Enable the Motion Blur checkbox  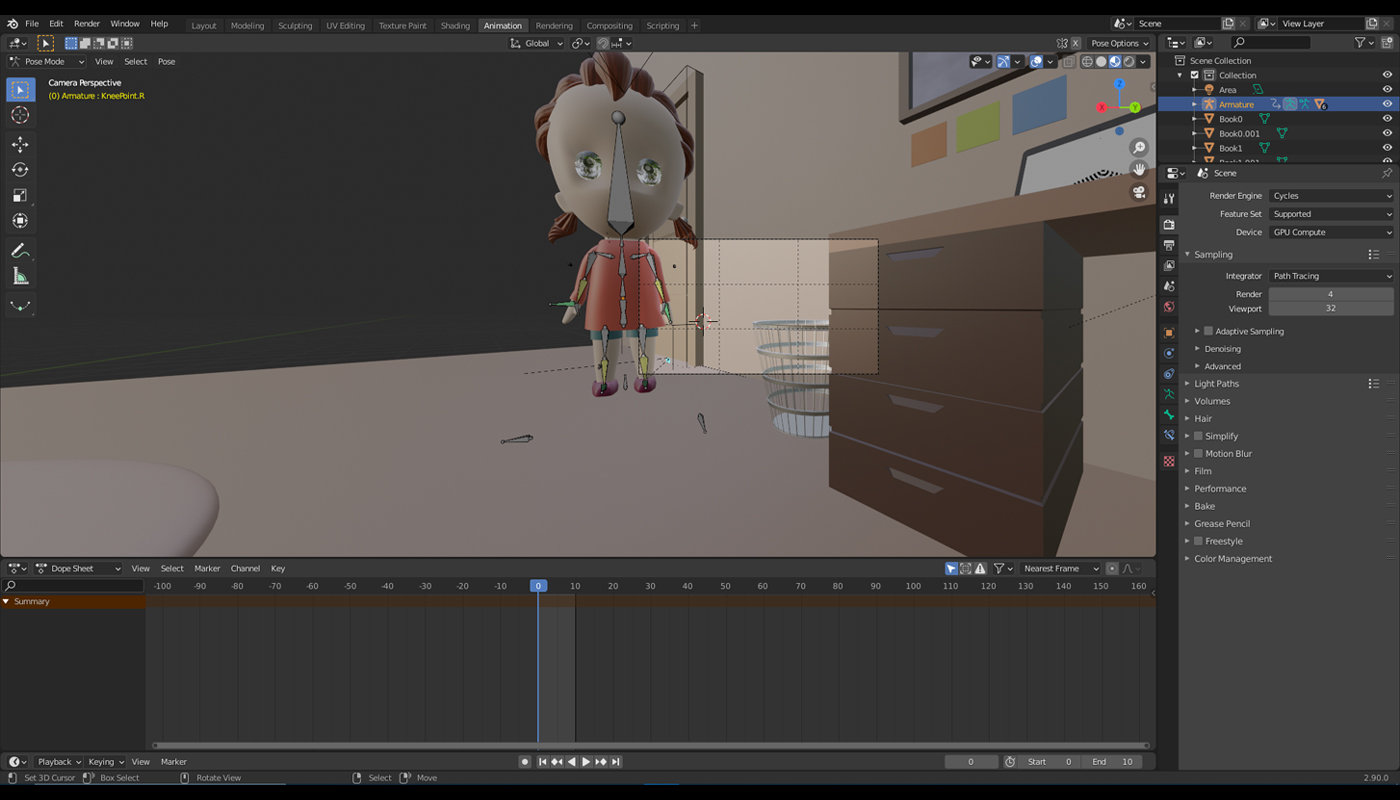pyautogui.click(x=1198, y=454)
